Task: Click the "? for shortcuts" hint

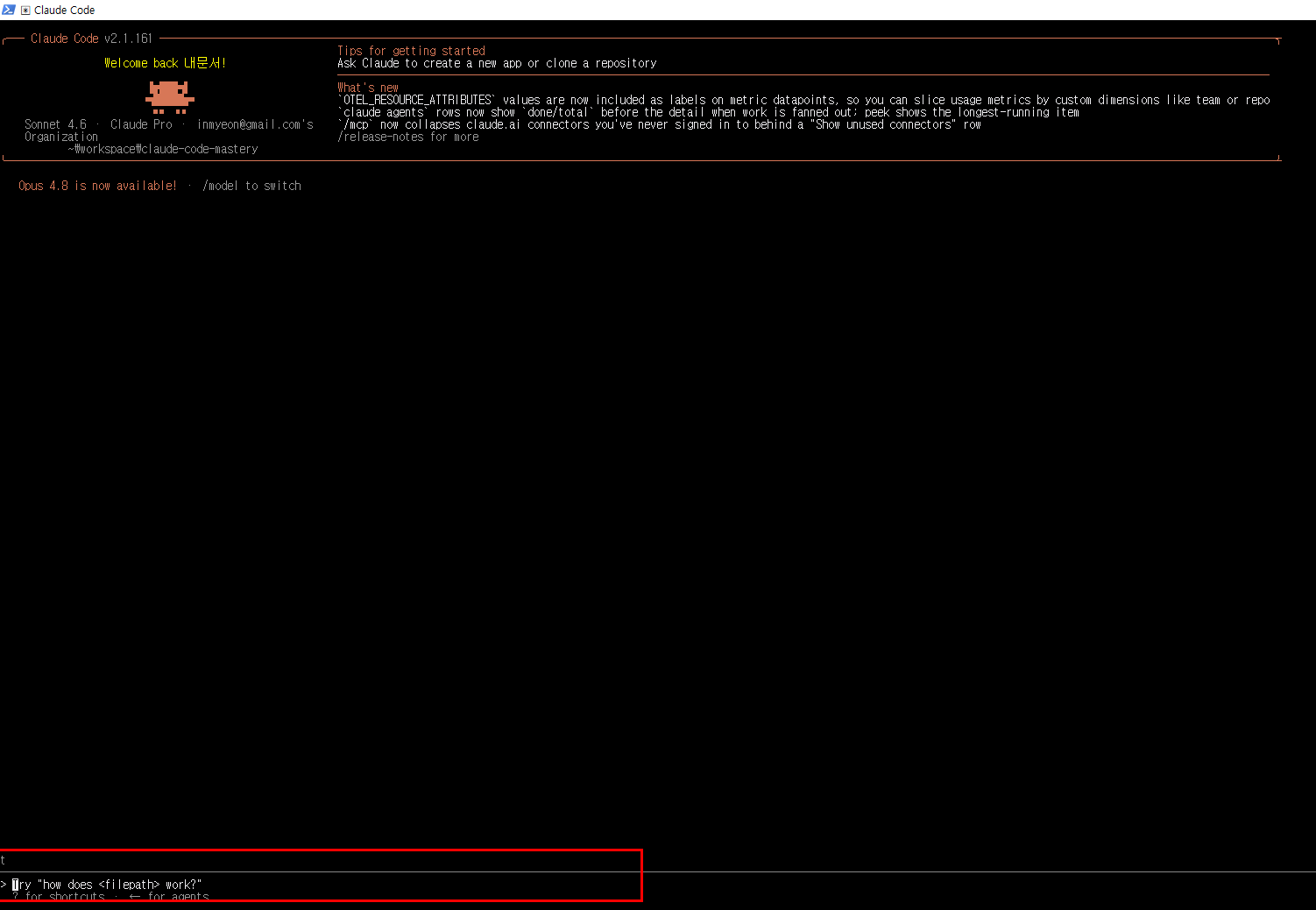Action: click(59, 897)
